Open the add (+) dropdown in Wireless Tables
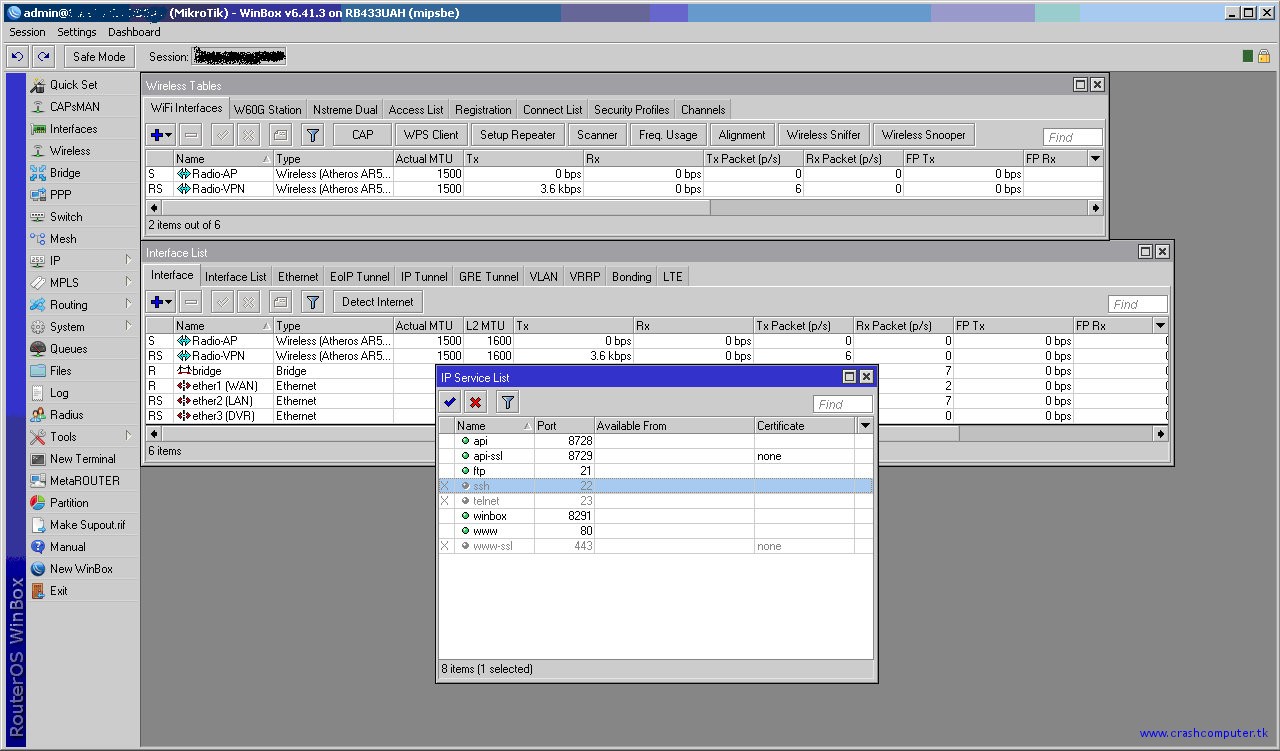1280x751 pixels. [160, 135]
